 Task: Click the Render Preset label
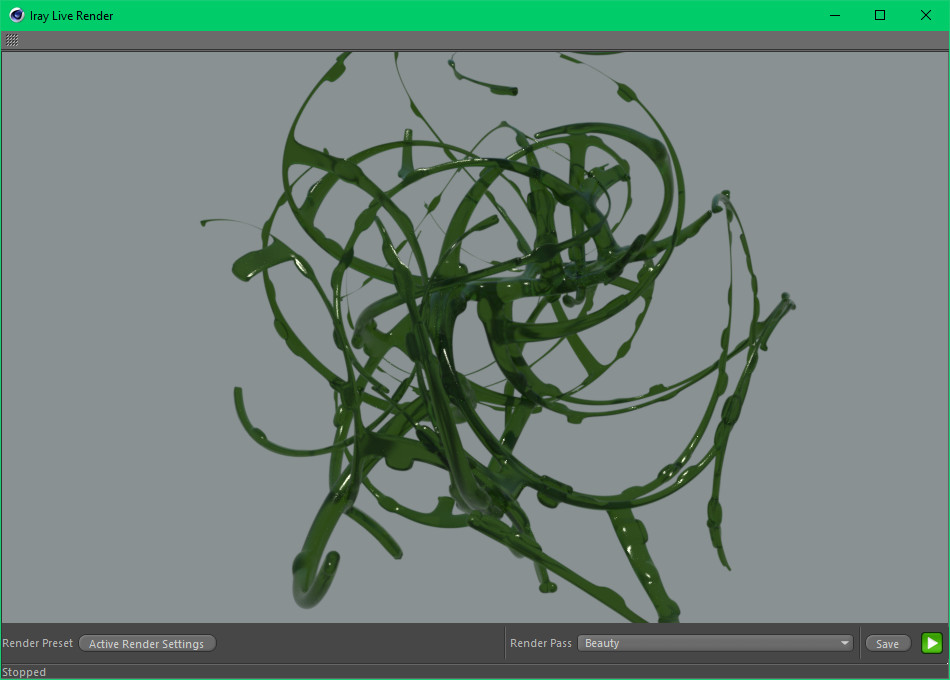point(38,643)
